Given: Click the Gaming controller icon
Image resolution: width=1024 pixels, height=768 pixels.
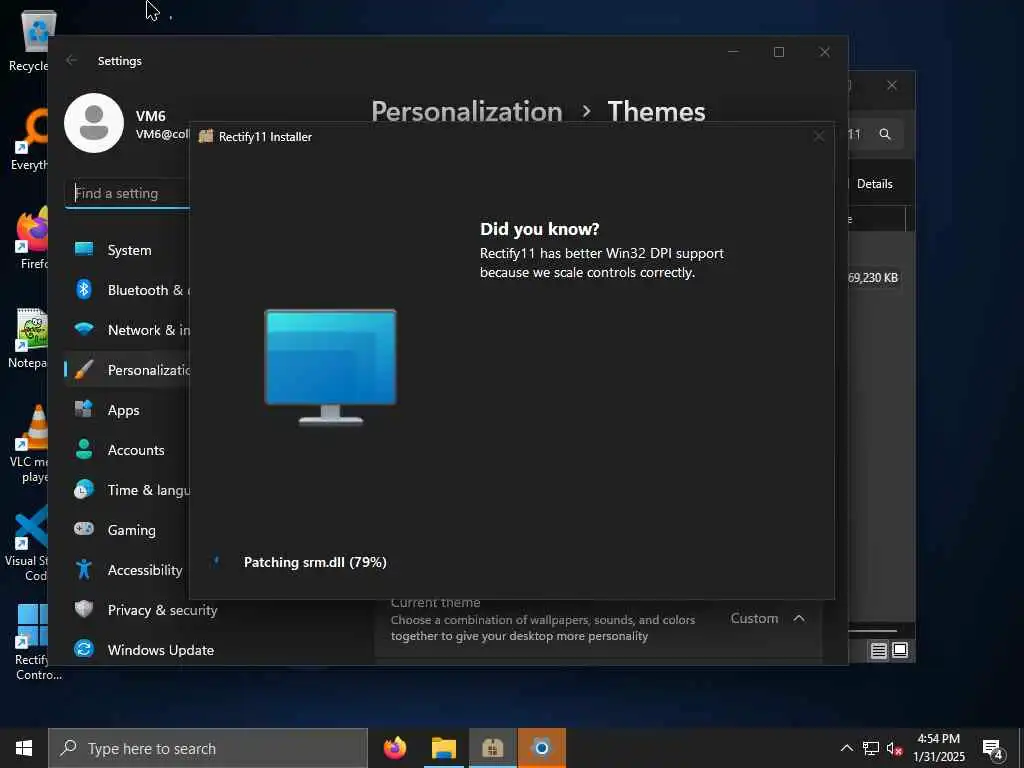Looking at the screenshot, I should coord(84,528).
